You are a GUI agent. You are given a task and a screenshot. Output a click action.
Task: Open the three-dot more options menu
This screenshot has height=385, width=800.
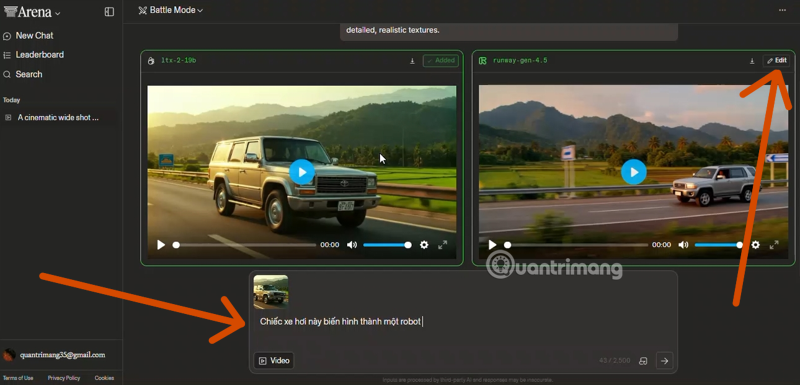click(x=782, y=10)
